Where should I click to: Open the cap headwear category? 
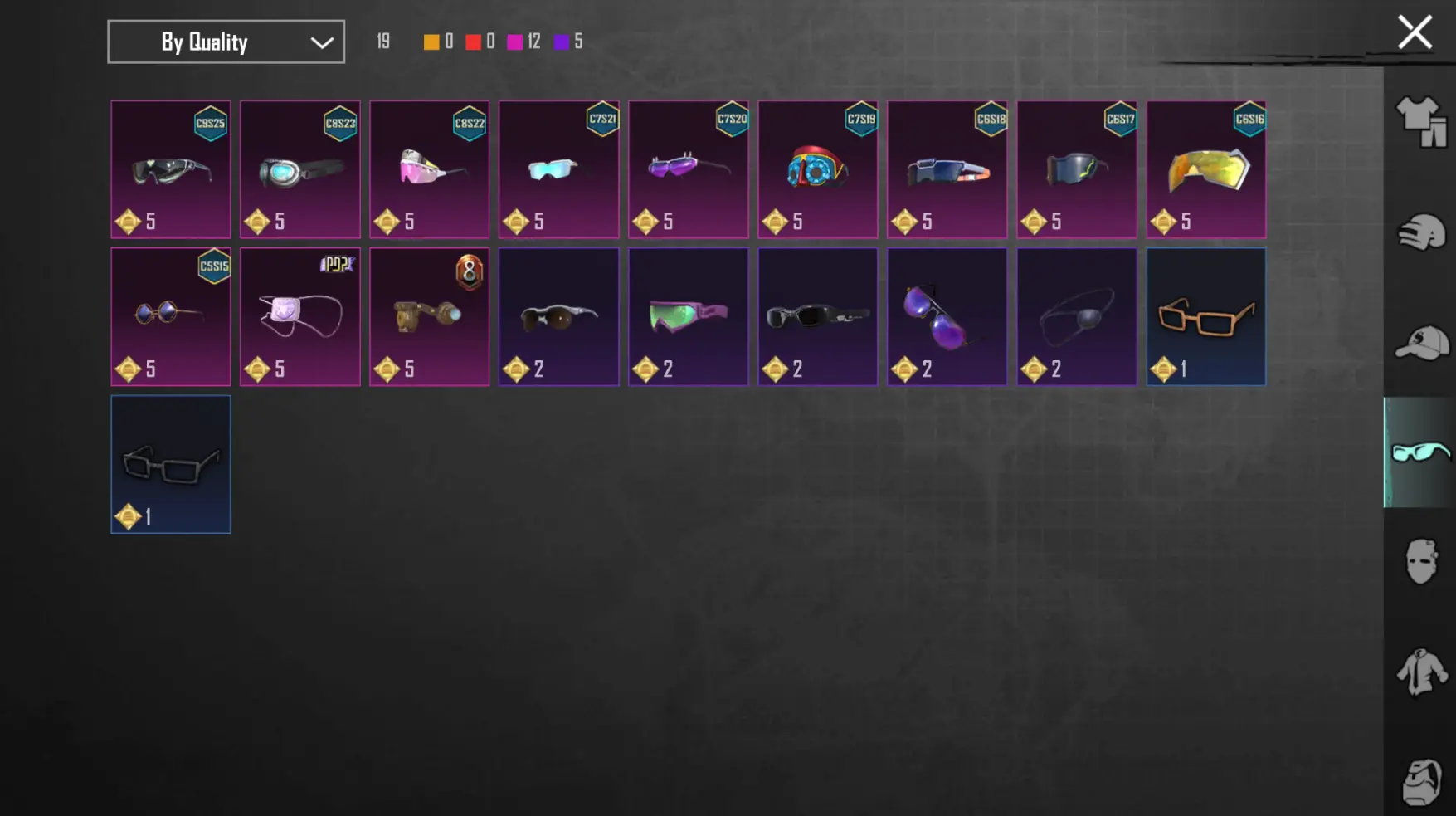(1421, 343)
